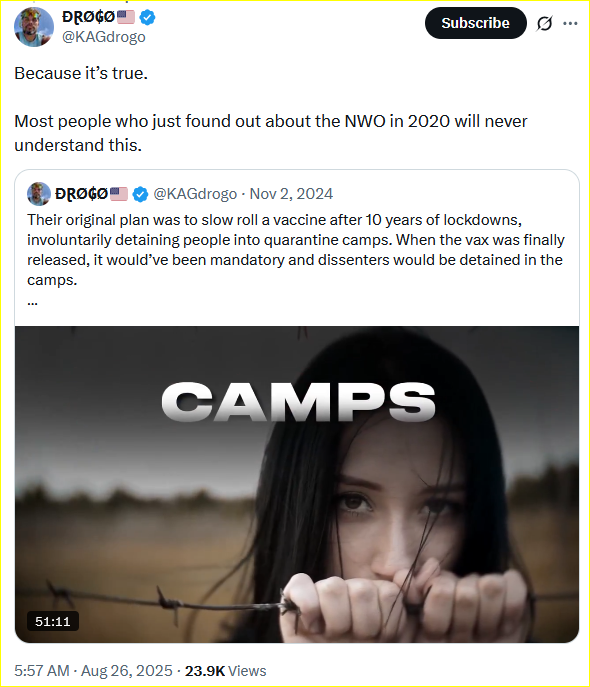Click the US flag emoji in quoted post
The width and height of the screenshot is (590, 687).
coord(119,194)
